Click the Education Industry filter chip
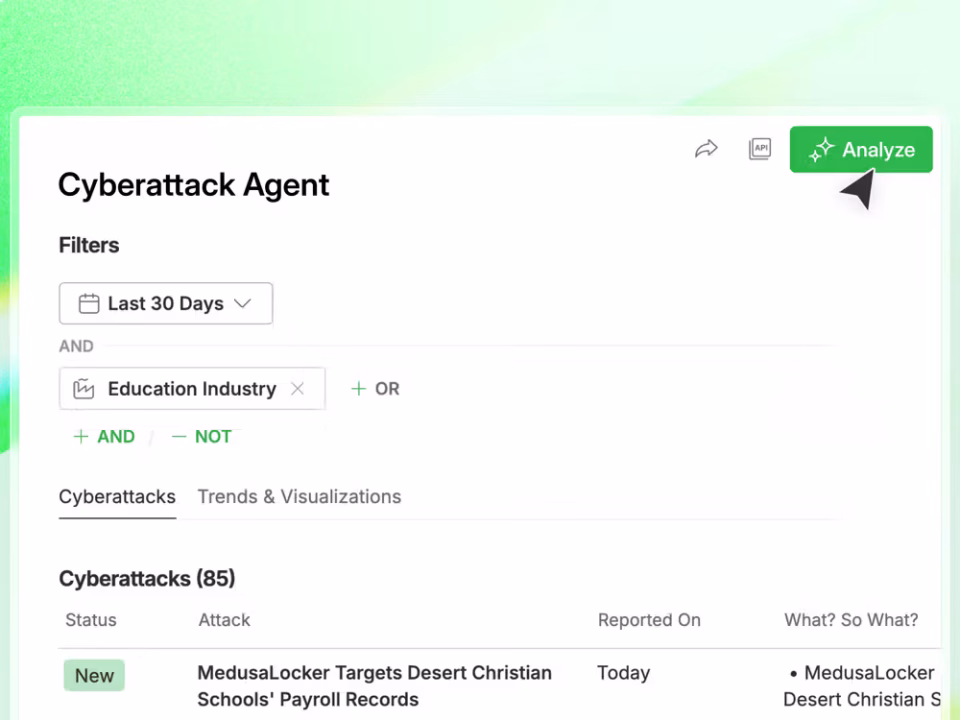Image resolution: width=960 pixels, height=720 pixels. (192, 389)
